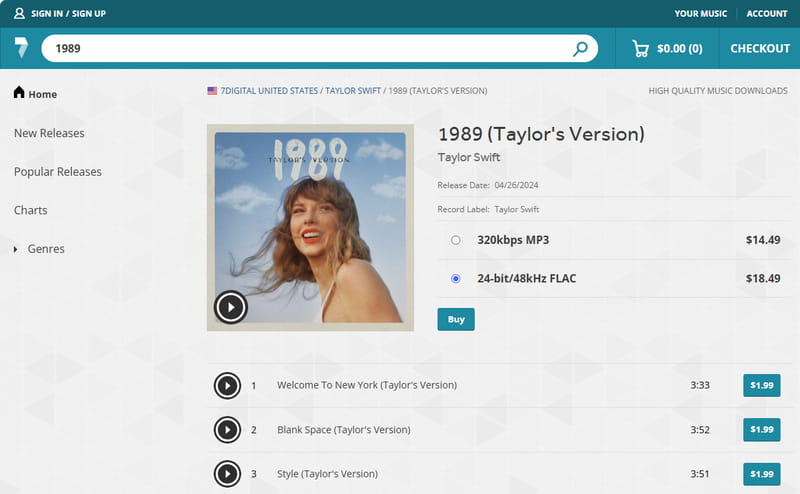Click the 3:52 track duration

click(x=700, y=430)
